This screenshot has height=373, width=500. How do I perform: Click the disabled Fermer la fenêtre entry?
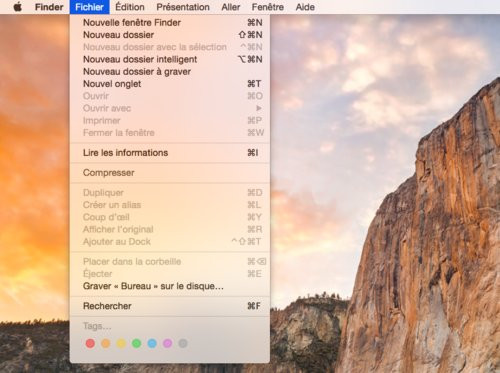[170, 133]
